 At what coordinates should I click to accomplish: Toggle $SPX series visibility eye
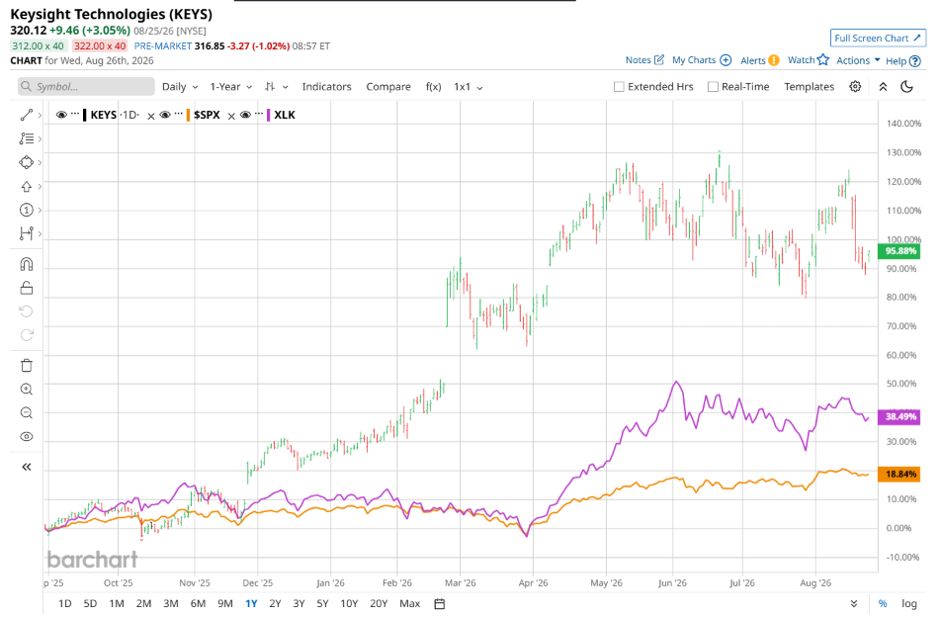165,114
